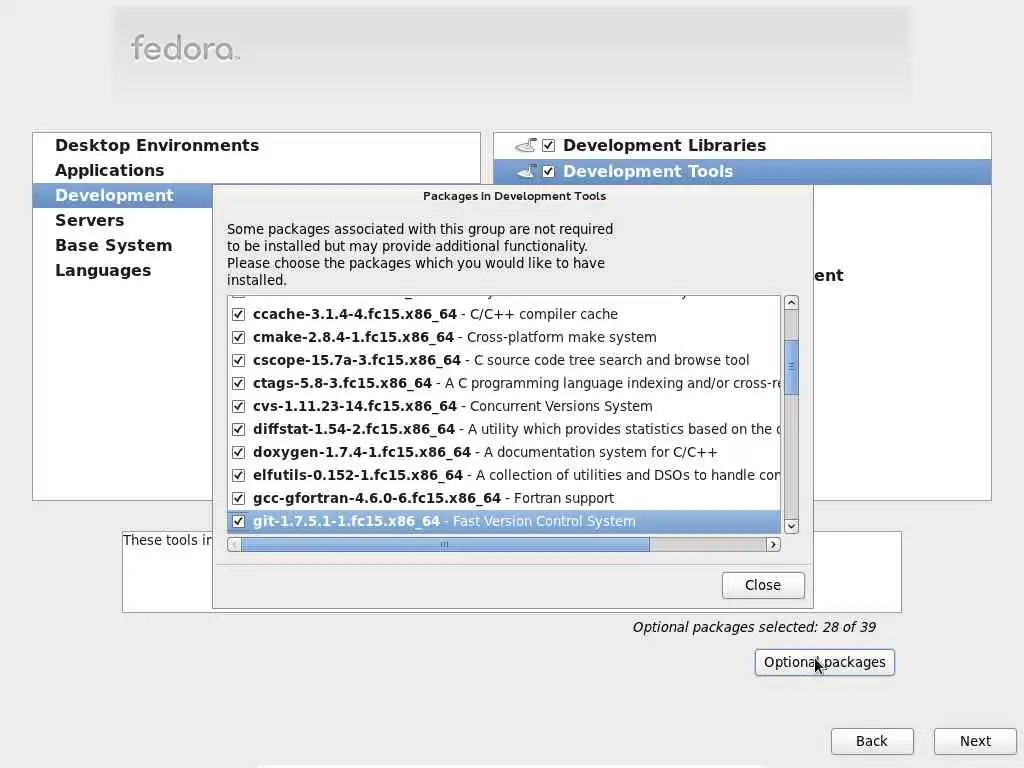Click the horizontal scroll right arrow

tap(773, 545)
